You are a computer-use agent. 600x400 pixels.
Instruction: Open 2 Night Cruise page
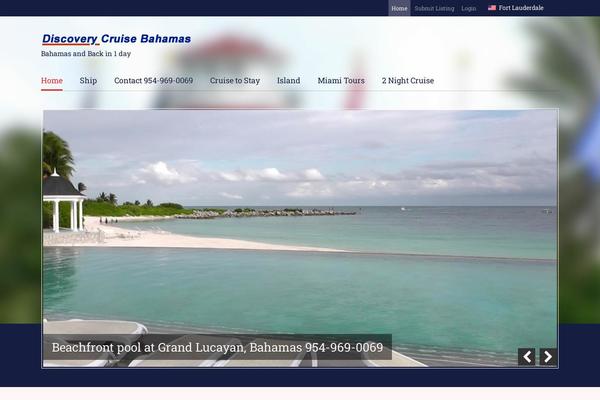pos(408,80)
